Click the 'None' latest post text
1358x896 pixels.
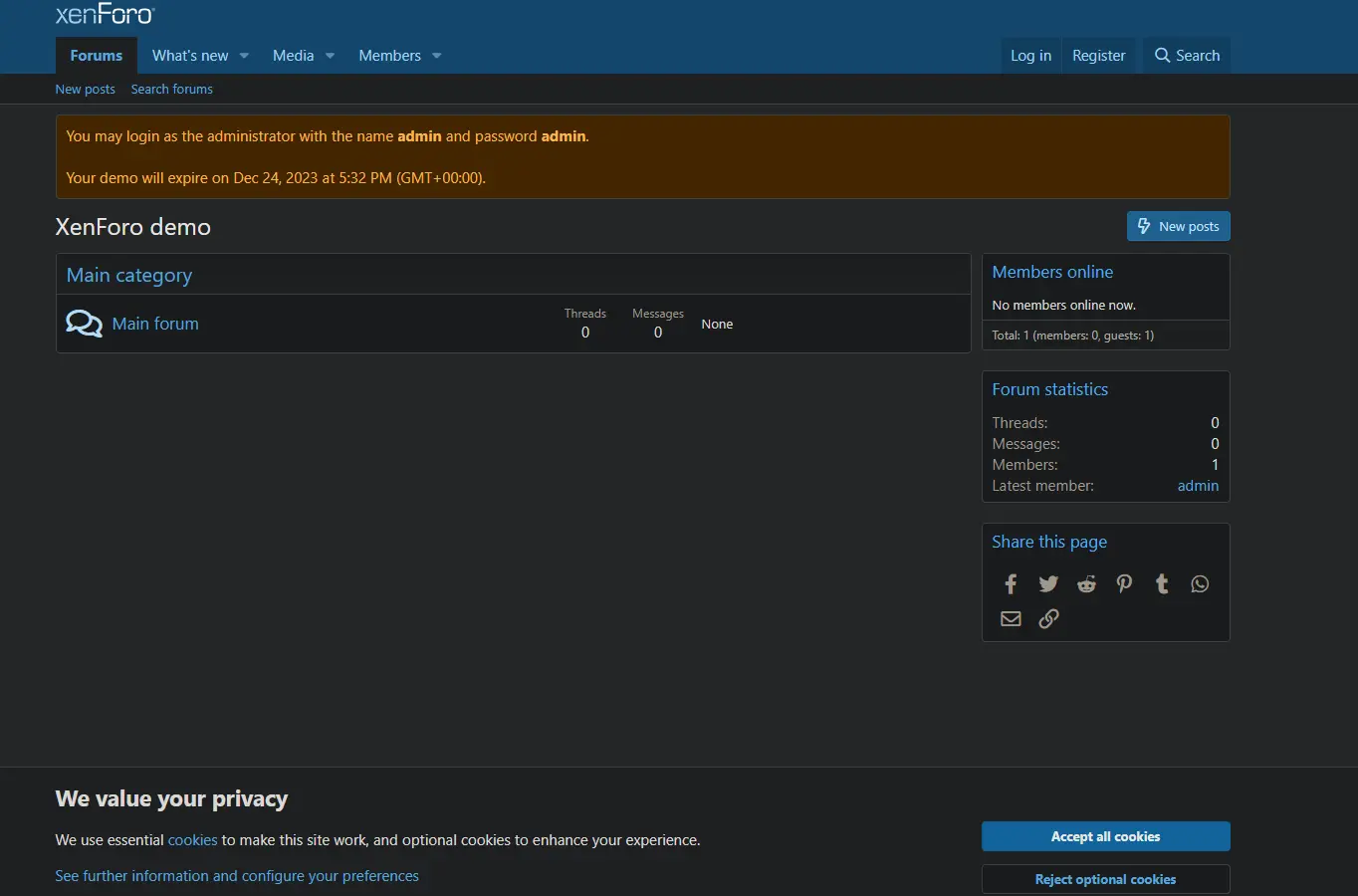click(x=717, y=325)
